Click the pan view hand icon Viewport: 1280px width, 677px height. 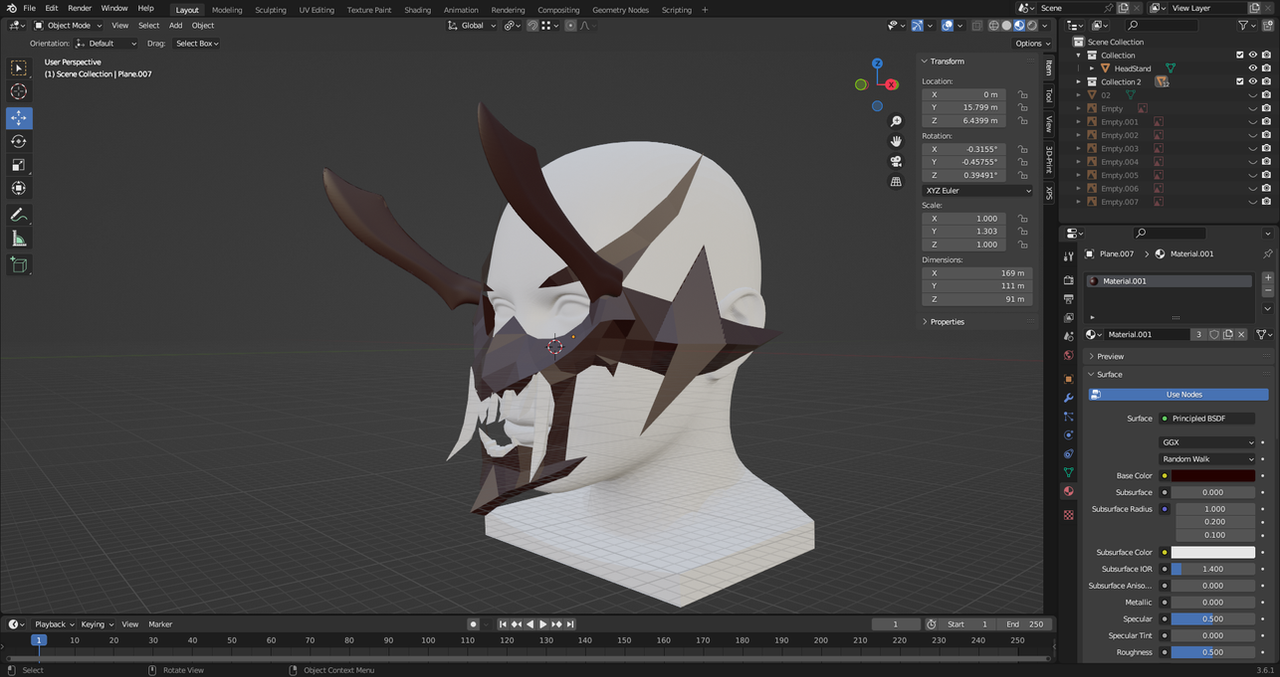point(896,140)
